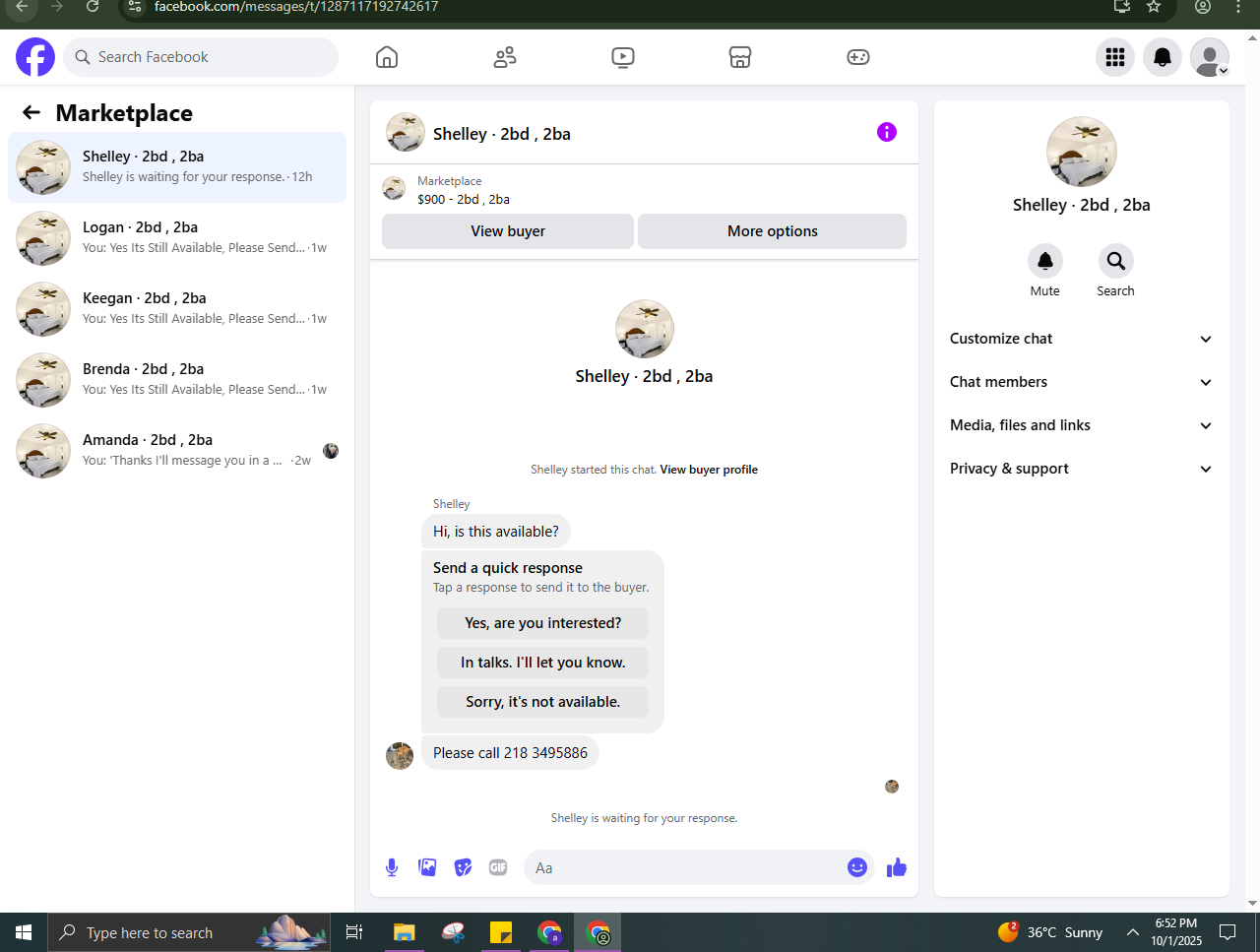Viewport: 1260px width, 952px height.
Task: Click the sender avatar beside the phone message
Action: click(x=400, y=756)
